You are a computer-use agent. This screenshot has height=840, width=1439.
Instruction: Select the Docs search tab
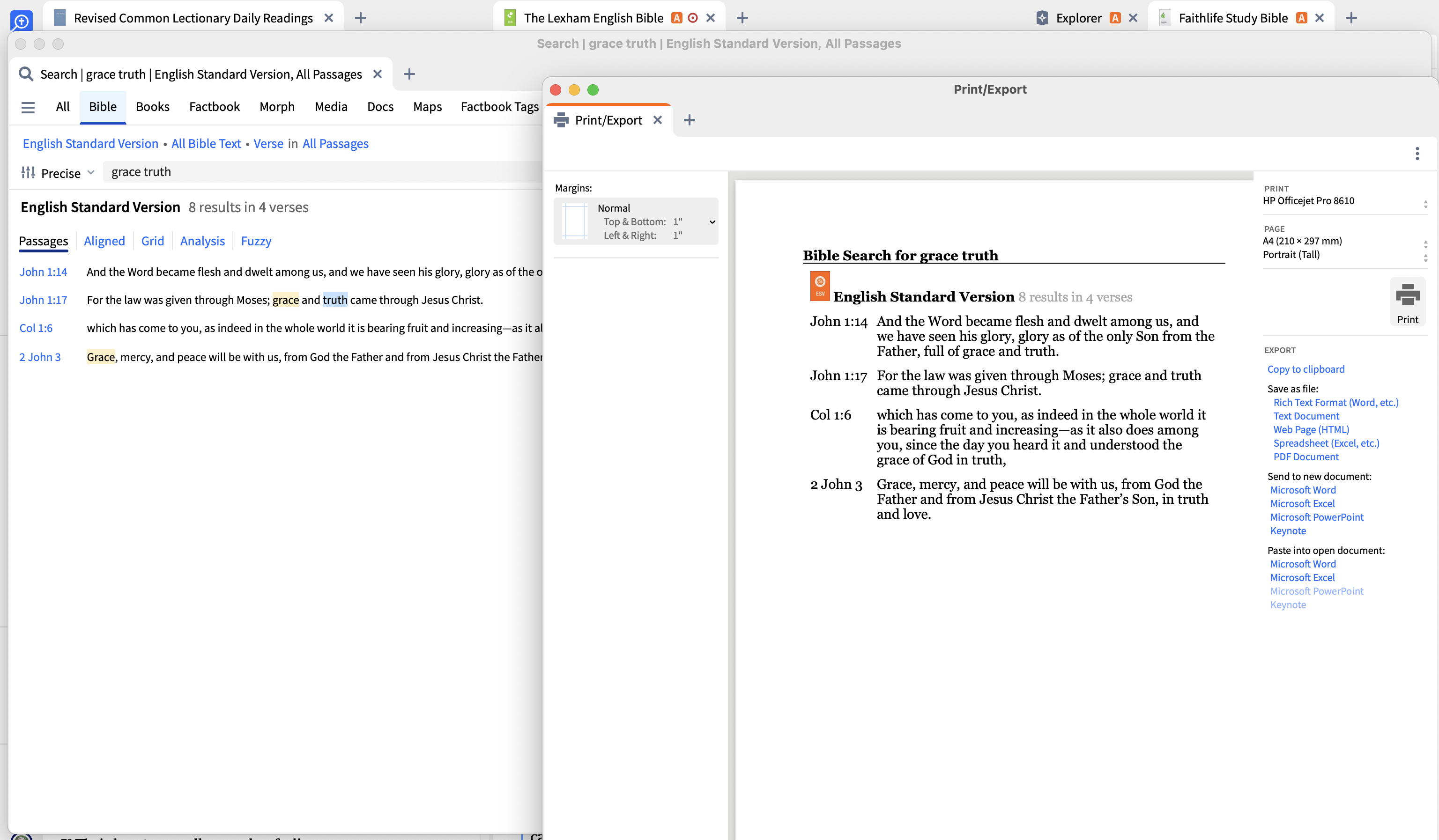[x=380, y=107]
